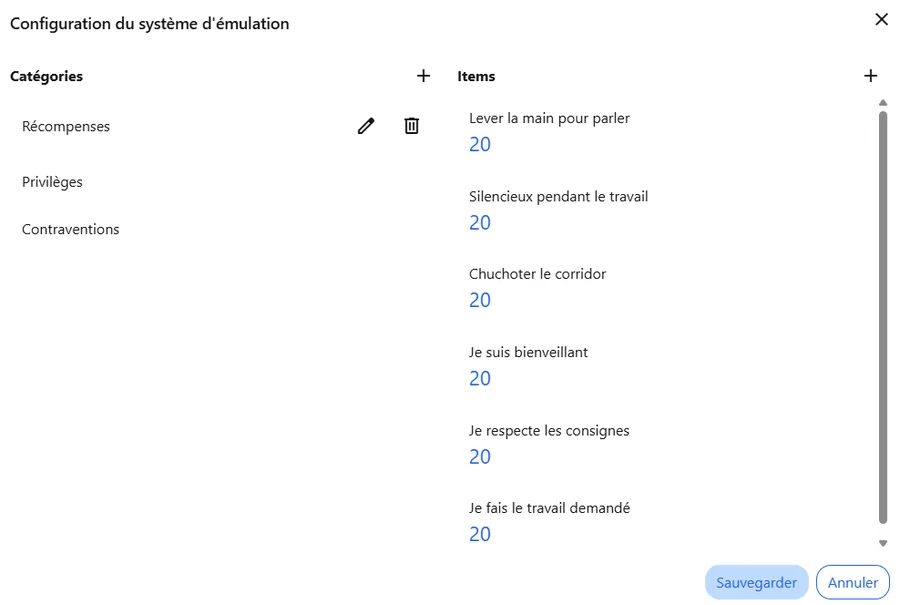Image resolution: width=900 pixels, height=605 pixels.
Task: Edit points value of Lever la main pour parler
Action: click(480, 145)
